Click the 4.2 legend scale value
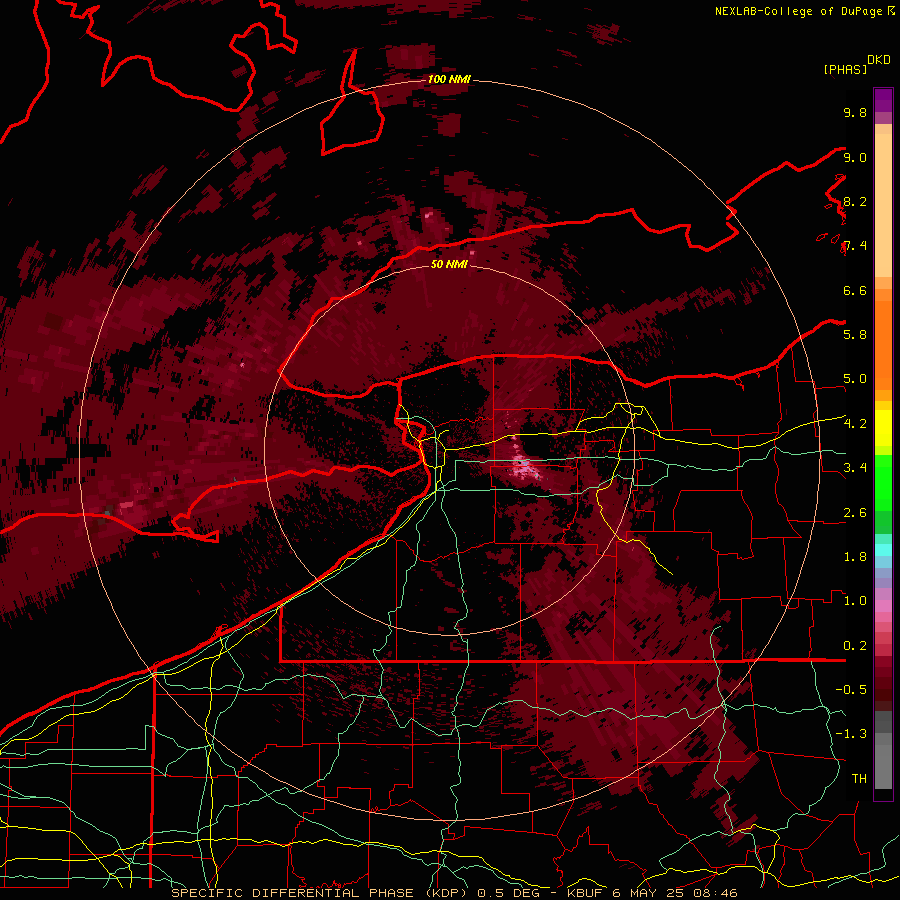This screenshot has height=900, width=900. pyautogui.click(x=855, y=424)
